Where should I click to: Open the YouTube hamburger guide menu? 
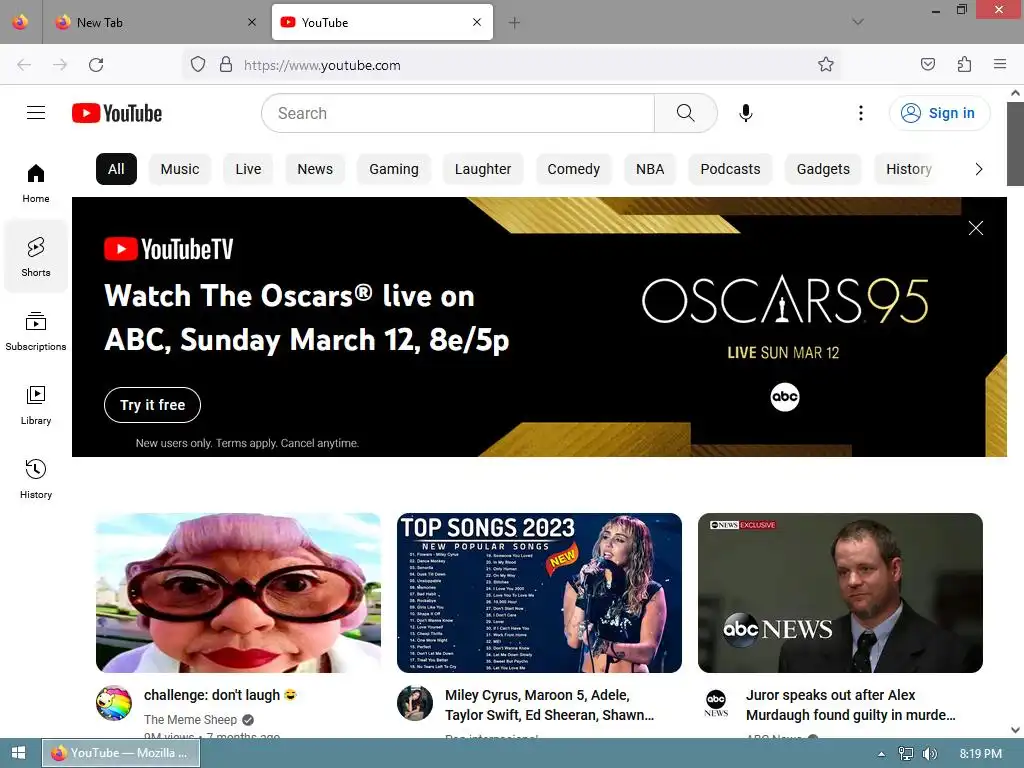[x=36, y=113]
